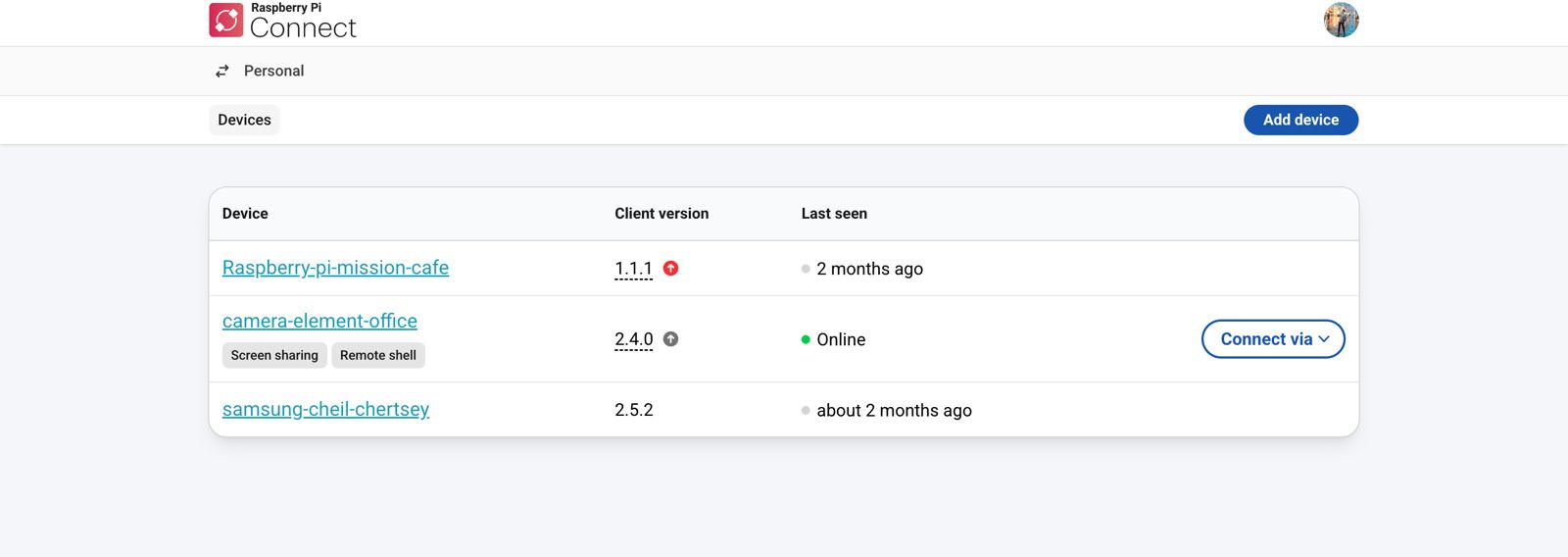This screenshot has height=557, width=1568.
Task: Click the Client version column header
Action: 661,214
